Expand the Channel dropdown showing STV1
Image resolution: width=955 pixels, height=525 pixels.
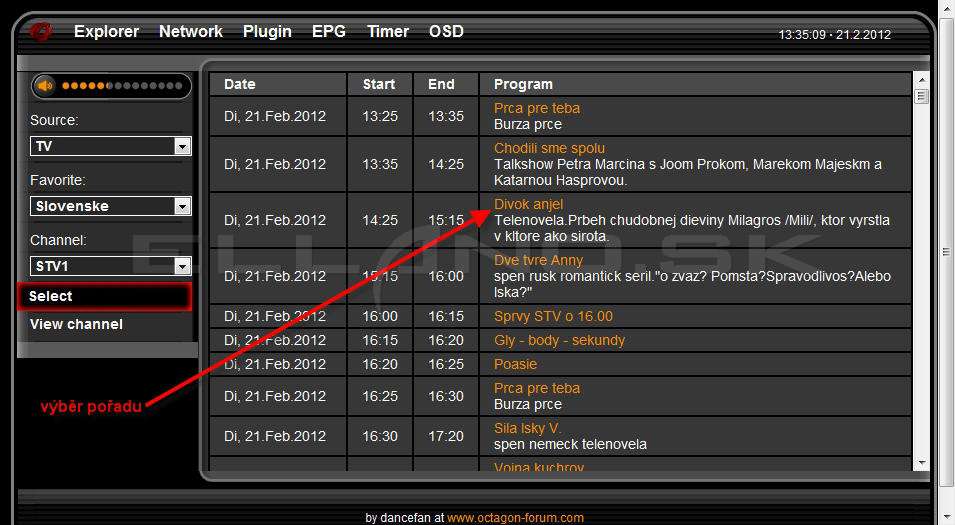tap(111, 266)
